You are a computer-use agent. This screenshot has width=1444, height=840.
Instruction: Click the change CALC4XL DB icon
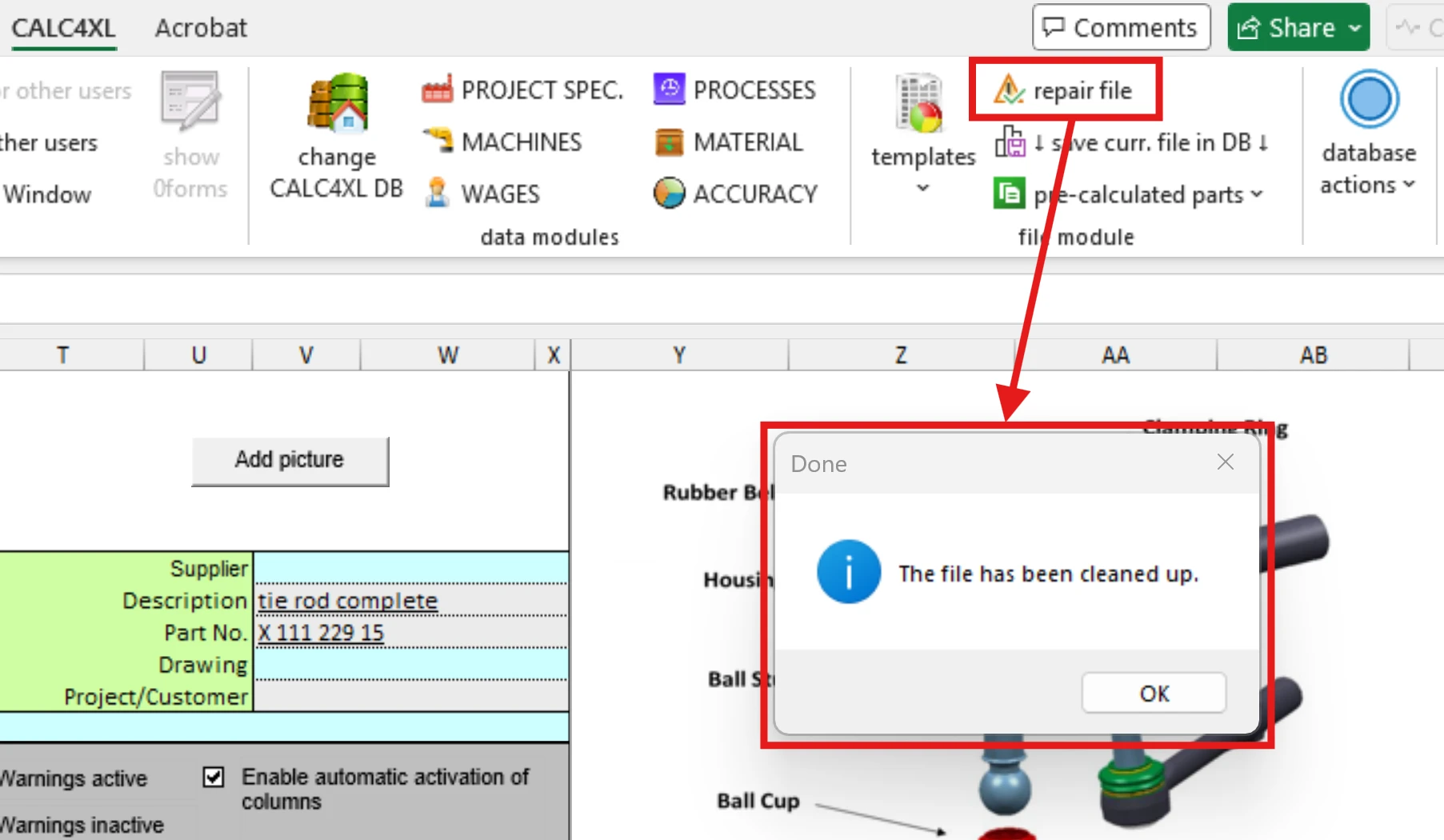(x=337, y=104)
